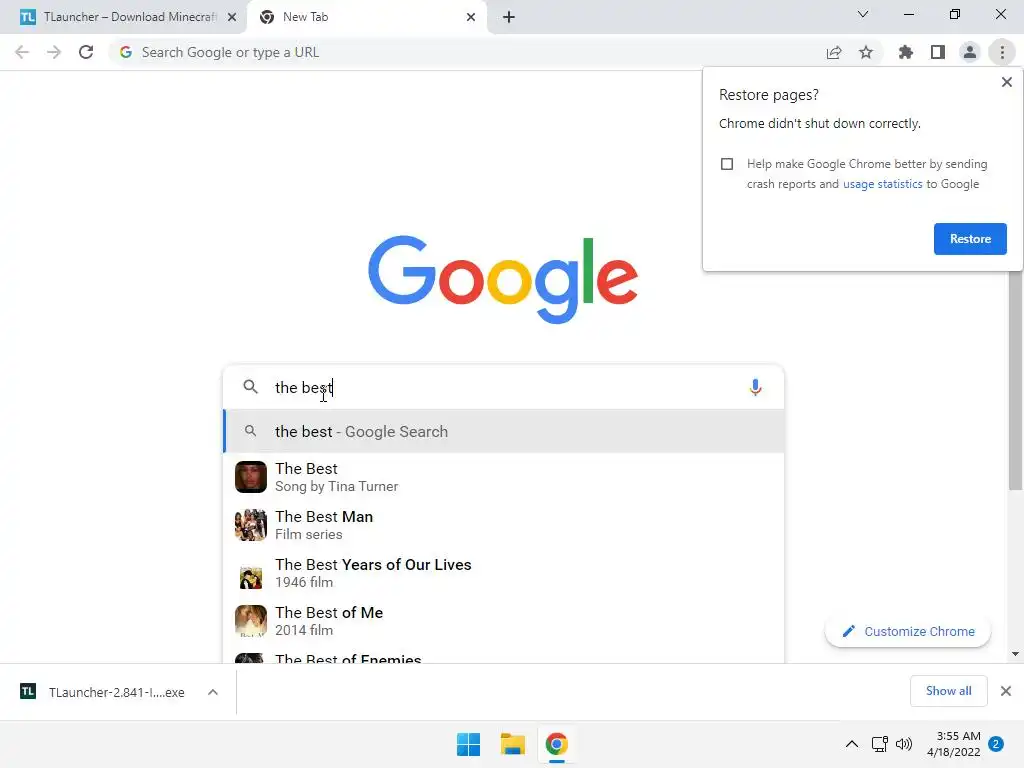Open Windows Start menu
Viewport: 1024px width, 768px height.
468,744
